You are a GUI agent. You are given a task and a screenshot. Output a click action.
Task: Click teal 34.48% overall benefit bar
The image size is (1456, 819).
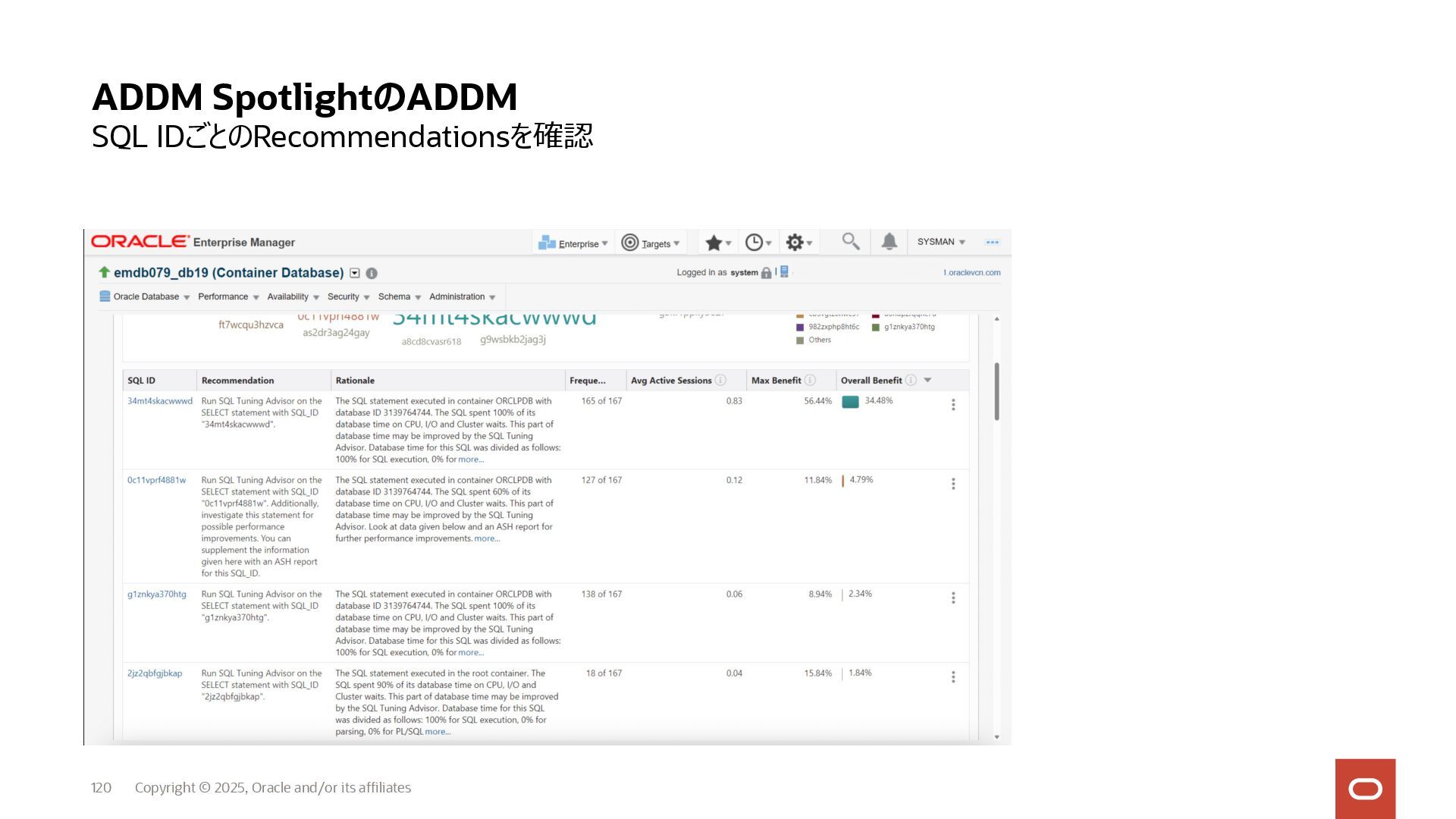850,402
